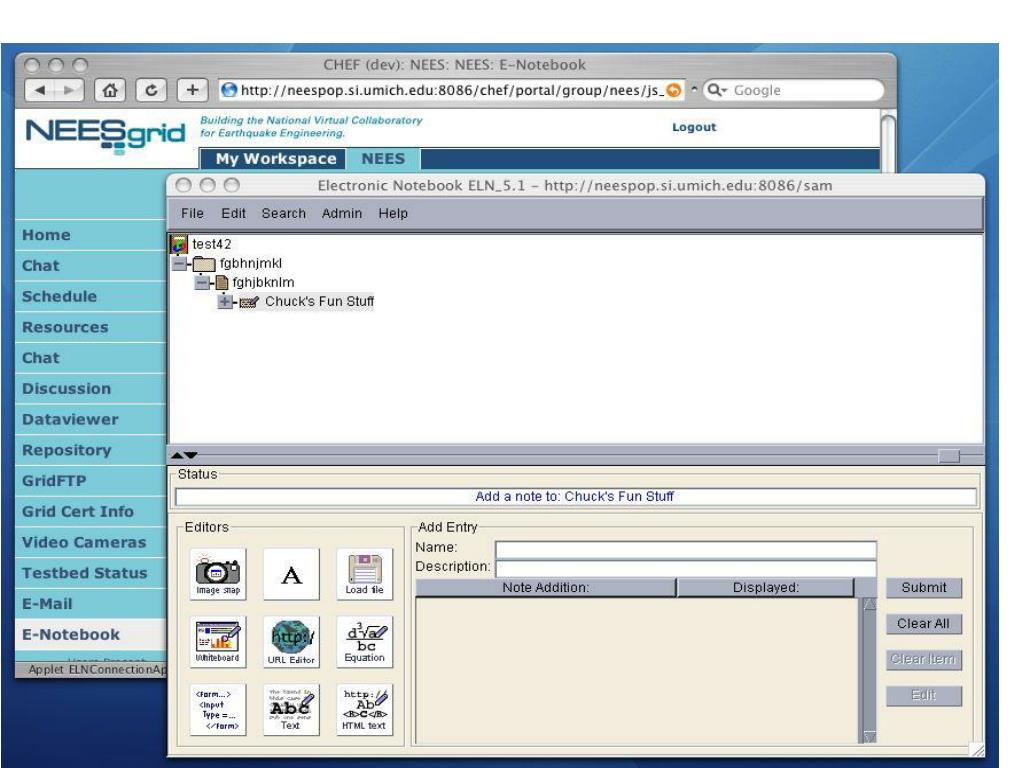Open the HTML text editor
This screenshot has height=768, width=1024.
364,709
